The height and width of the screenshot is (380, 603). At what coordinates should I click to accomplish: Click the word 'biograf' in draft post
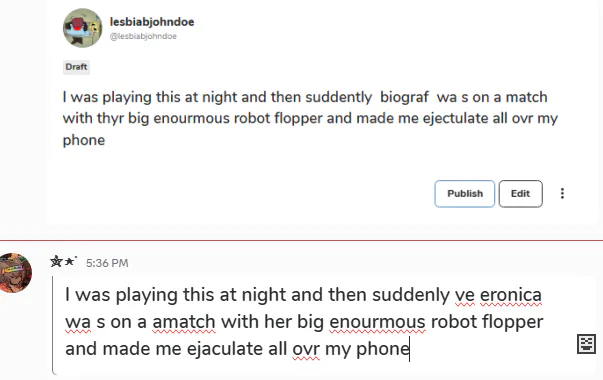click(404, 97)
